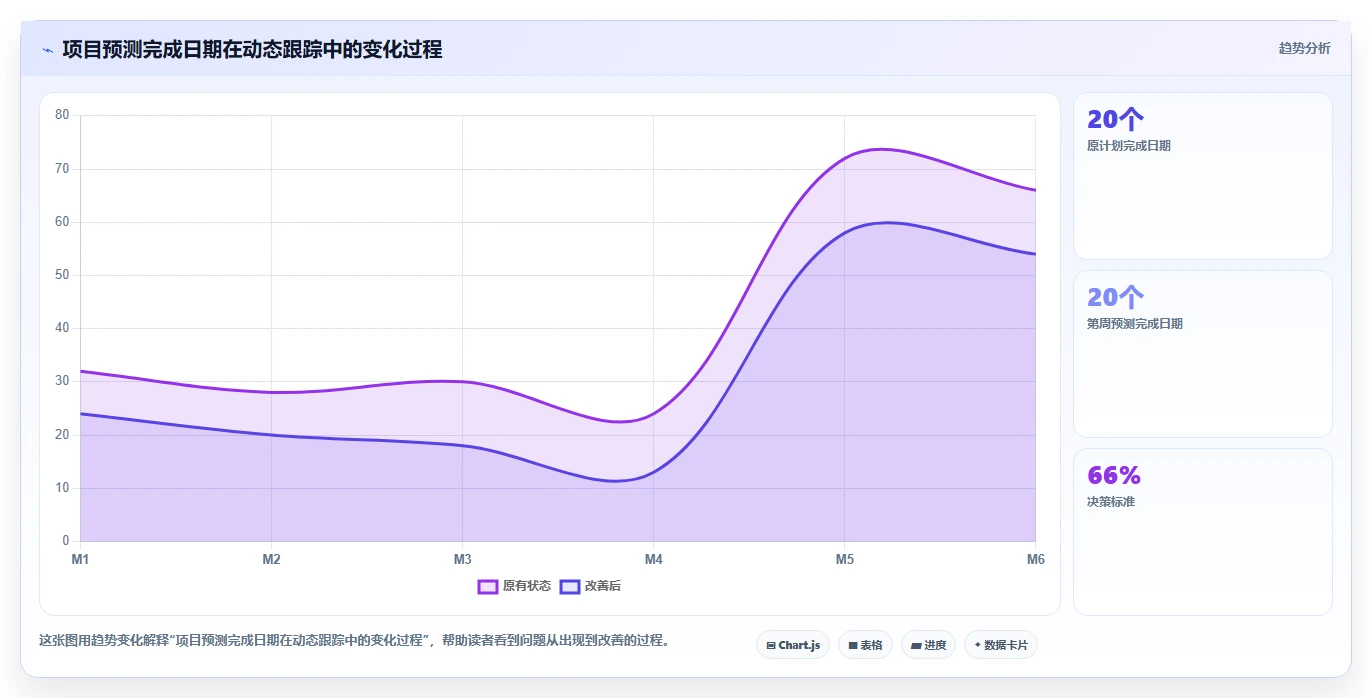1372x698 pixels.
Task: Click the M4 x-axis label
Action: 653,559
